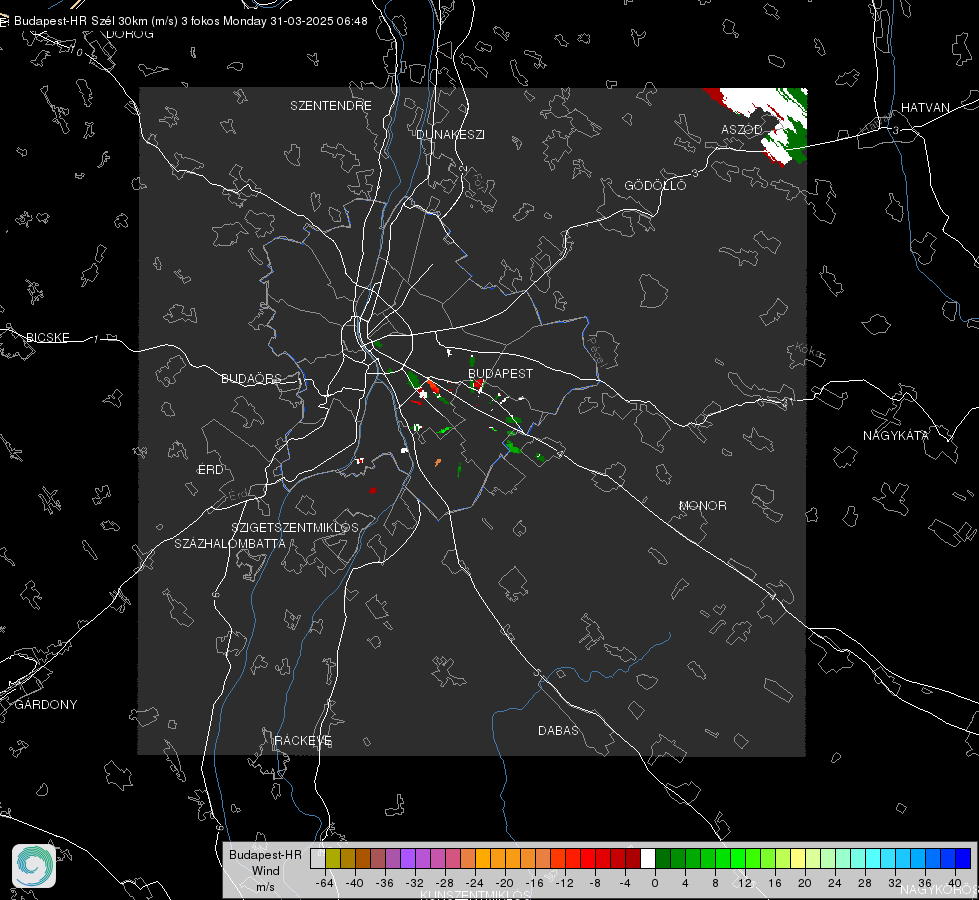This screenshot has height=900, width=979.
Task: Pick the light gray first legend swatch
Action: (317, 858)
